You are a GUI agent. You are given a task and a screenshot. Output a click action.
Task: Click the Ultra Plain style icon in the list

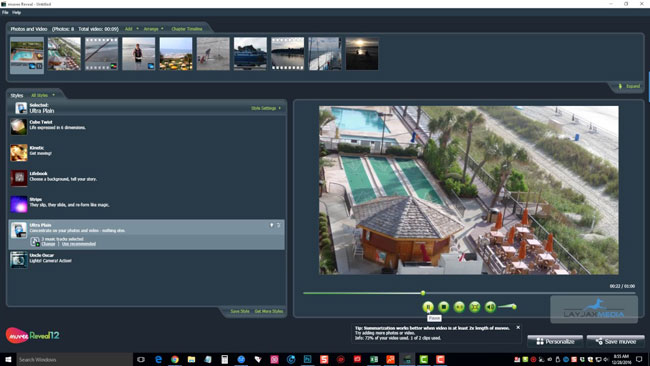(19, 230)
